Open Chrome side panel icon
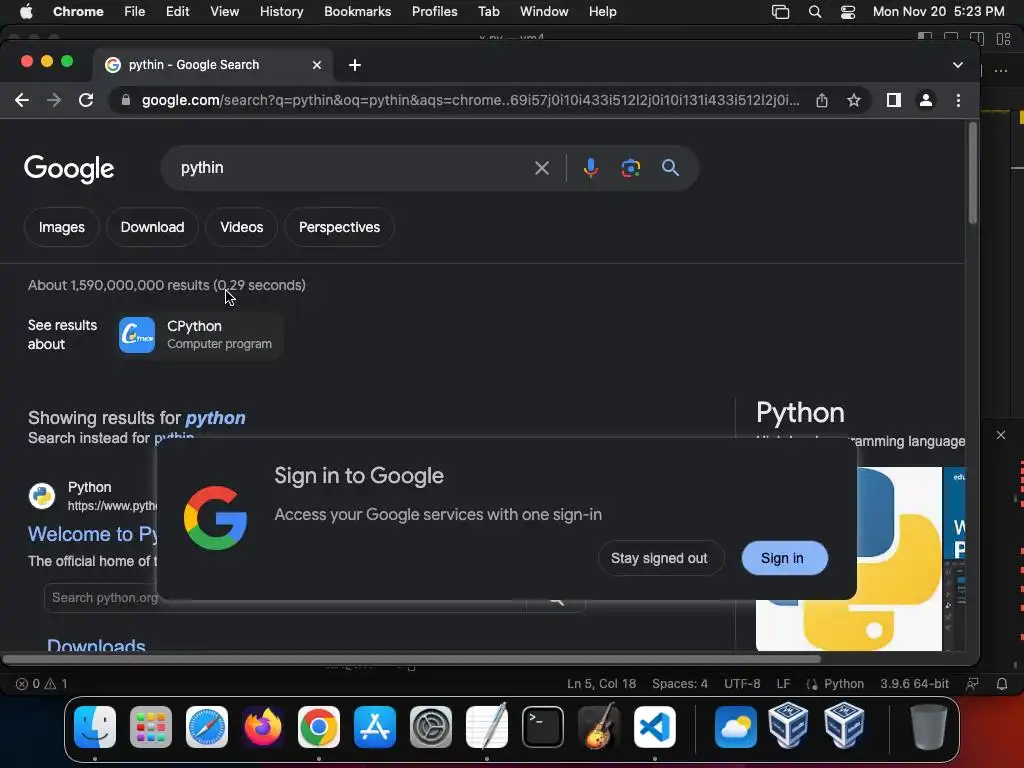Viewport: 1024px width, 768px height. (x=893, y=100)
